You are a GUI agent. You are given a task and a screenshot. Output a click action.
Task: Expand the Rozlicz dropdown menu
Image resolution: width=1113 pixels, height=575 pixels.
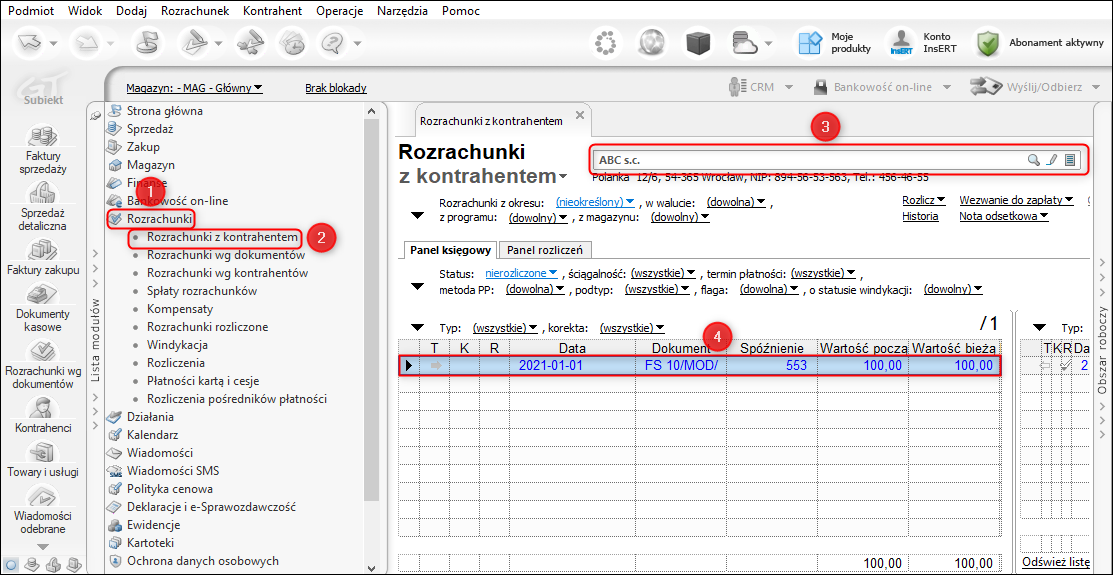(x=923, y=200)
